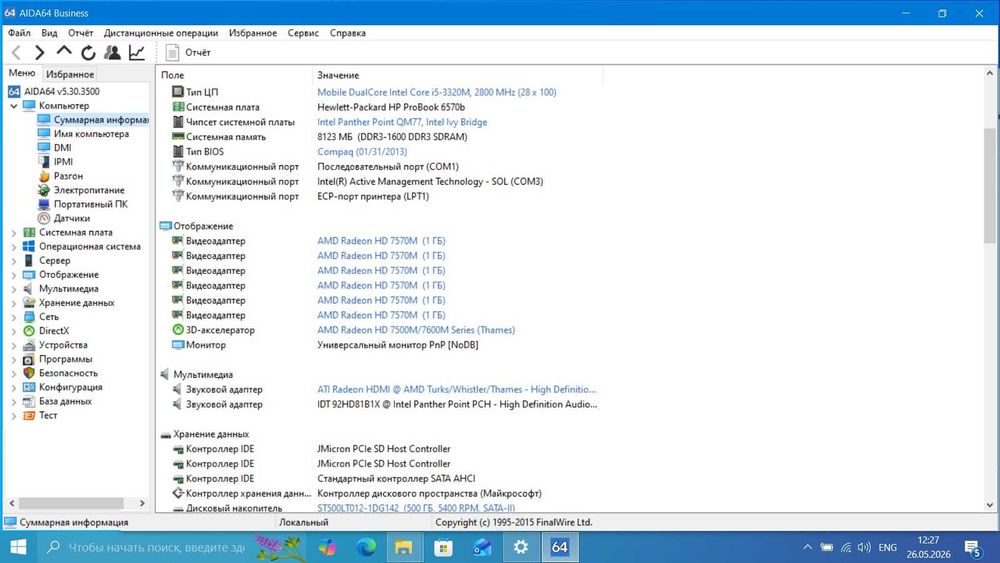This screenshot has width=1000, height=563.
Task: Expand the DirectX tree node
Action: 14,331
